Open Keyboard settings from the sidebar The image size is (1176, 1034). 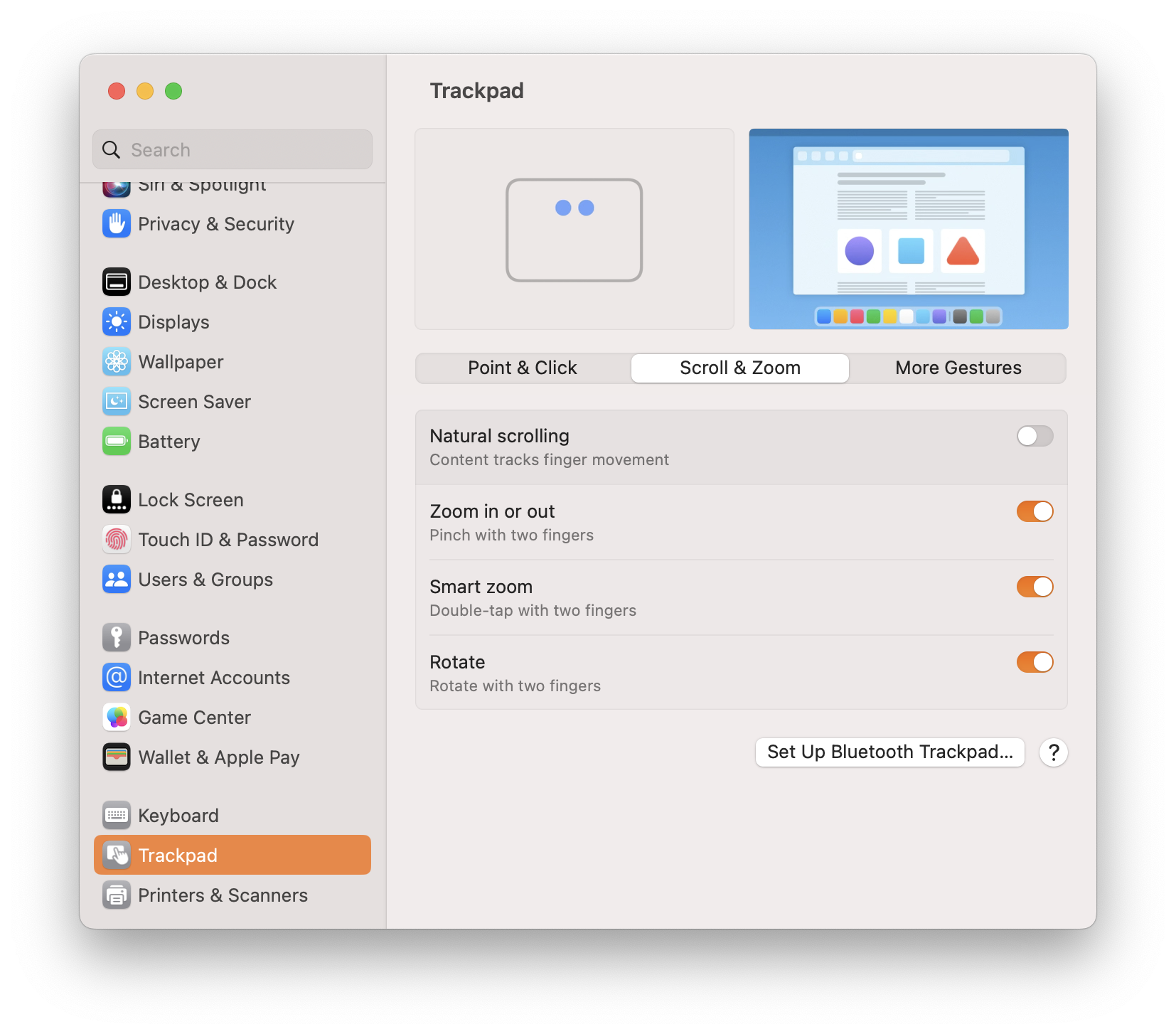click(178, 815)
